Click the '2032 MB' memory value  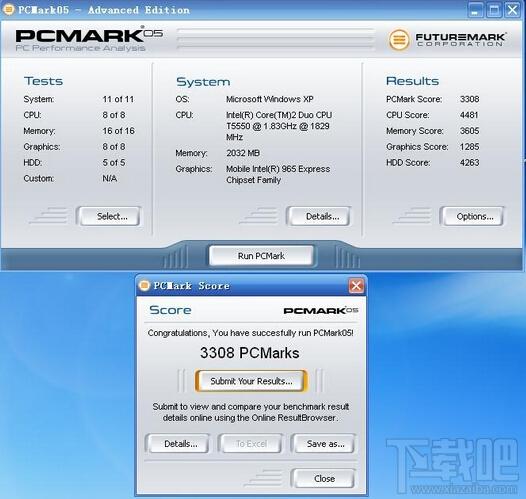coord(243,153)
